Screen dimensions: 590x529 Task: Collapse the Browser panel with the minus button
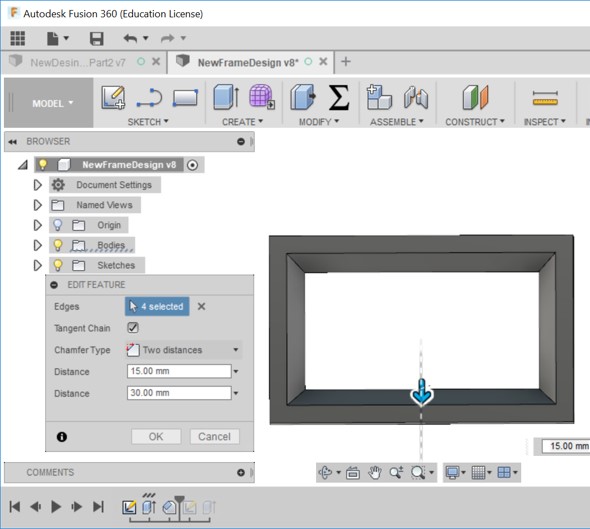(241, 141)
